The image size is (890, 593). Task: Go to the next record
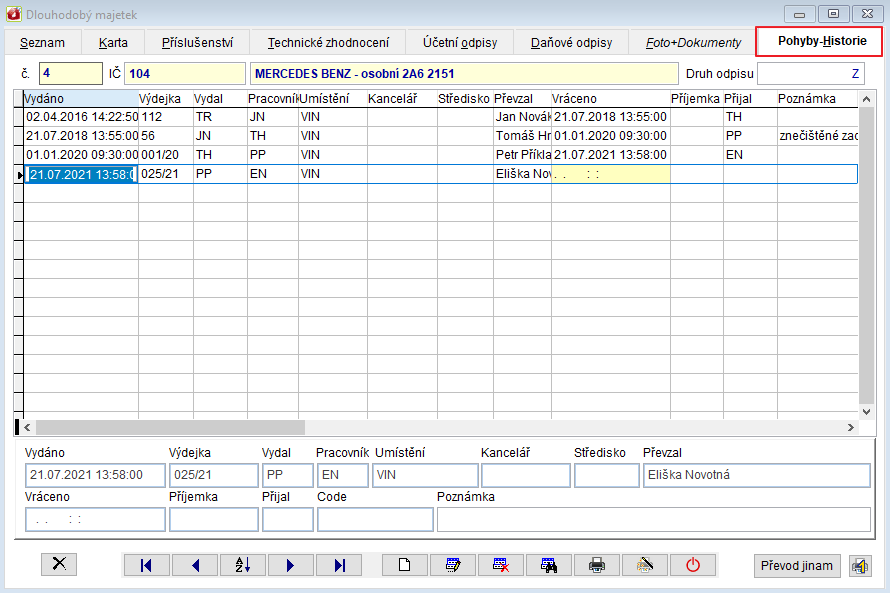tap(291, 565)
